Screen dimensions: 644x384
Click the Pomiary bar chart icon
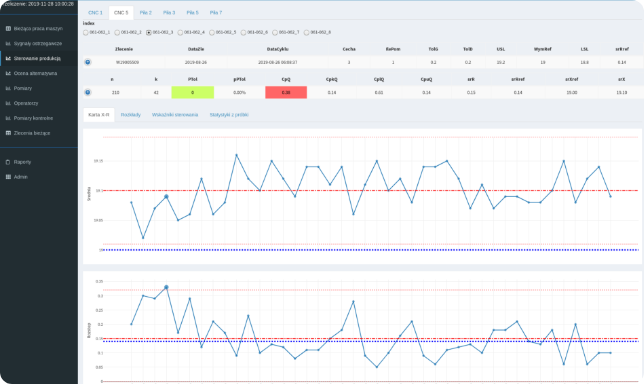click(8, 88)
